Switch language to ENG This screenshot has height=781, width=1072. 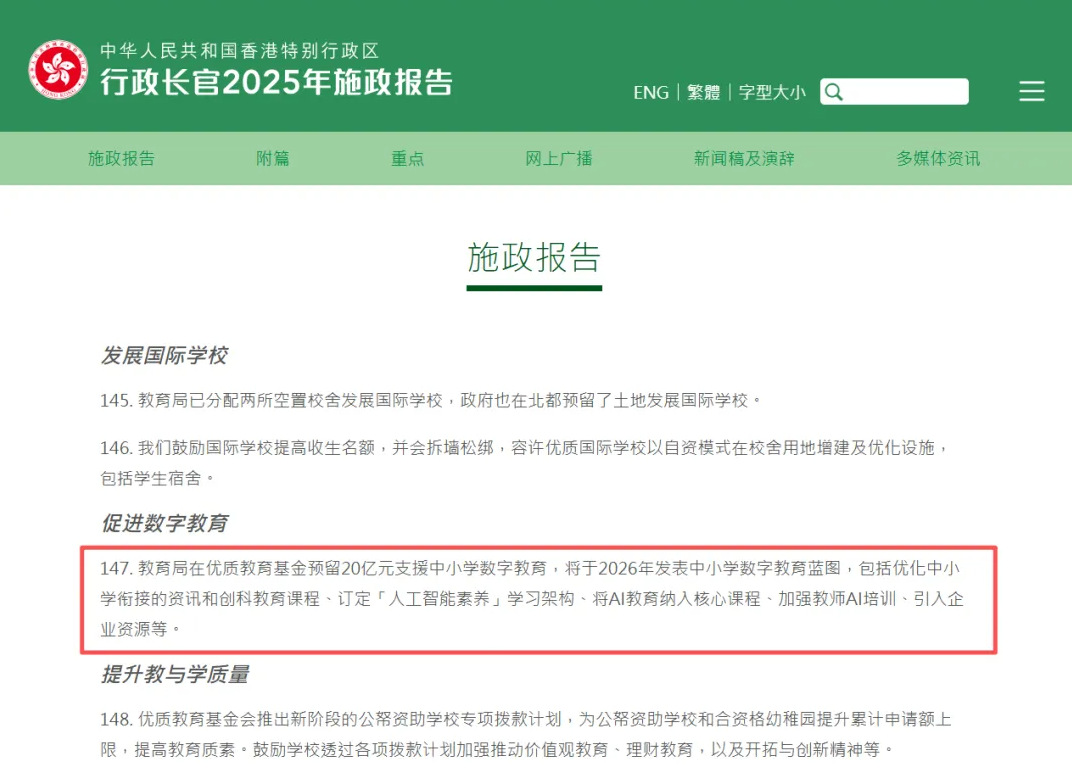tap(650, 92)
